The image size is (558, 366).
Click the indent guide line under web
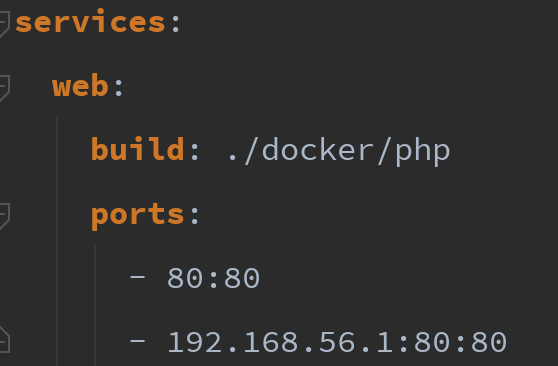[x=57, y=241]
